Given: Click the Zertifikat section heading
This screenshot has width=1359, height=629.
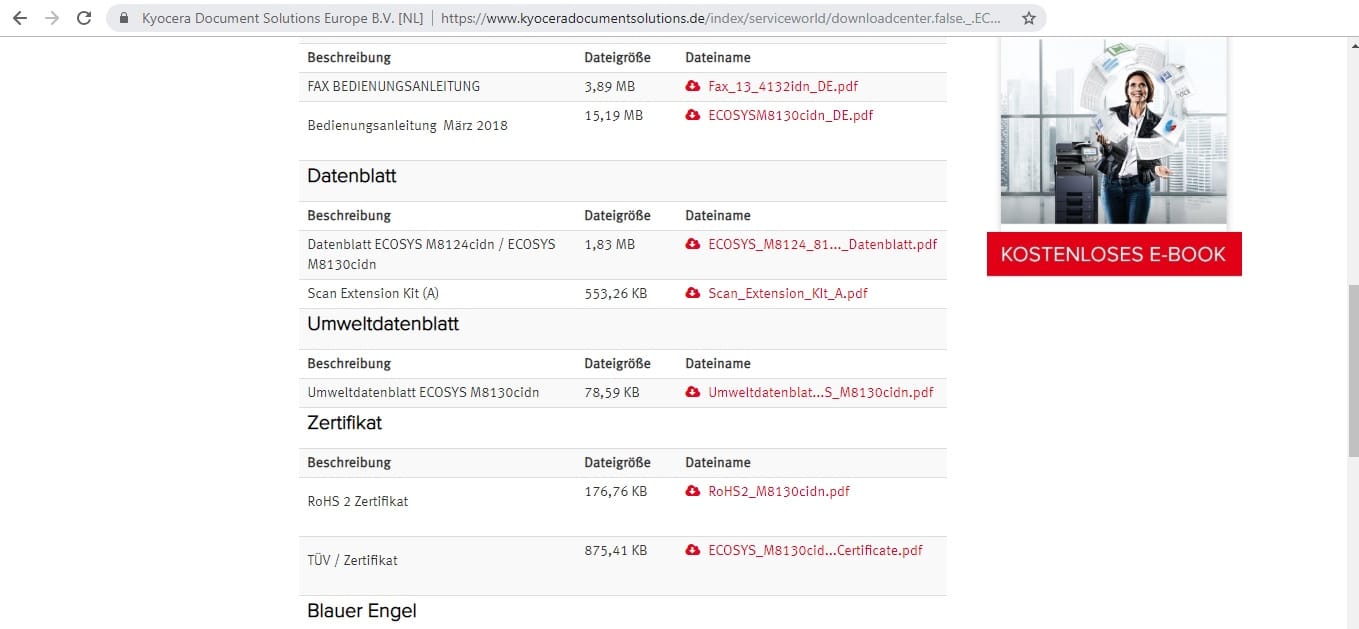Looking at the screenshot, I should (344, 423).
